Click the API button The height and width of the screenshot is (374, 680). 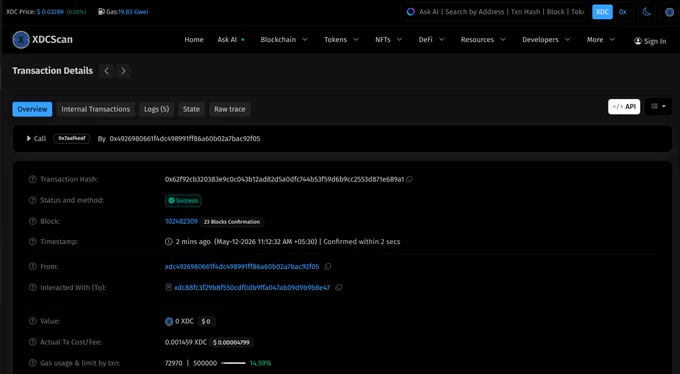[624, 106]
